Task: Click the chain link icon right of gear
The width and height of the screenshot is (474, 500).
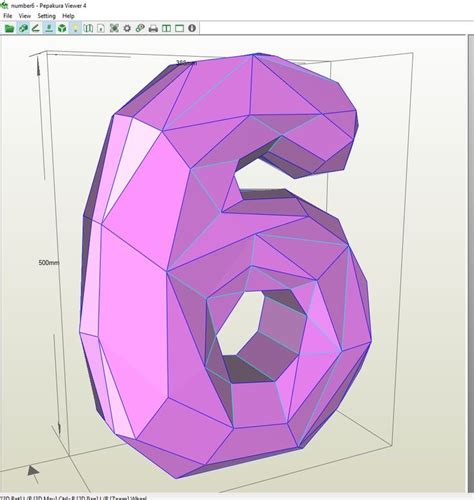Action: coord(140,28)
